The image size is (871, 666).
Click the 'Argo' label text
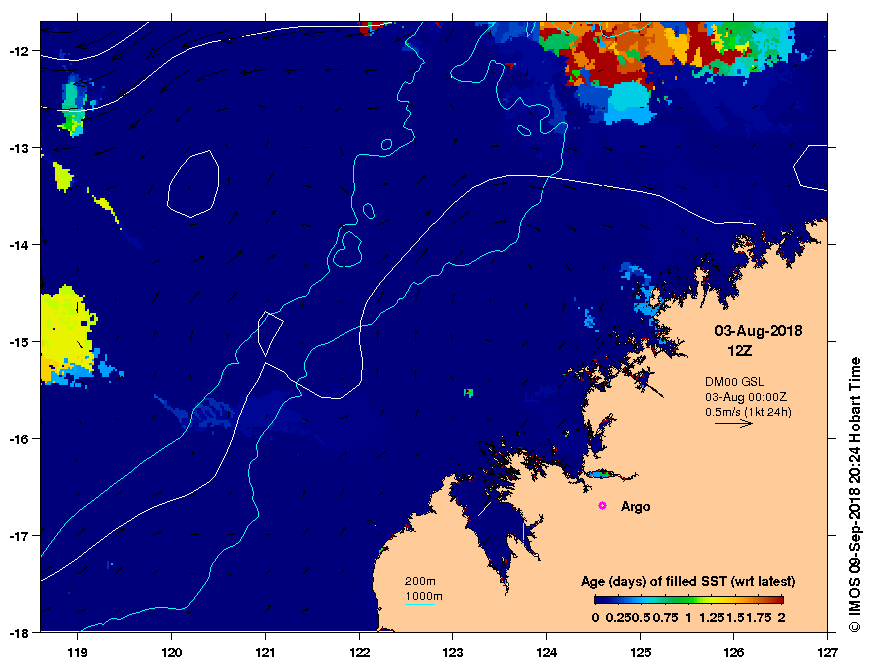tap(635, 507)
